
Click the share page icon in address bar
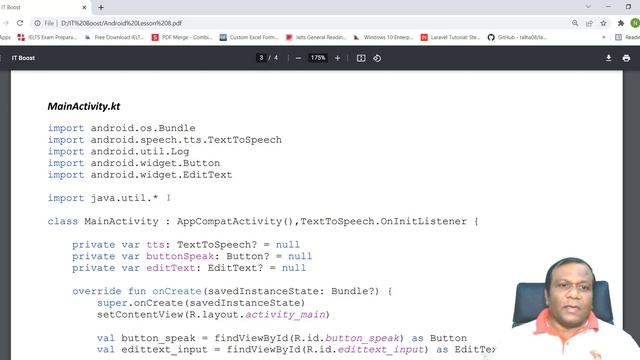pyautogui.click(x=589, y=23)
